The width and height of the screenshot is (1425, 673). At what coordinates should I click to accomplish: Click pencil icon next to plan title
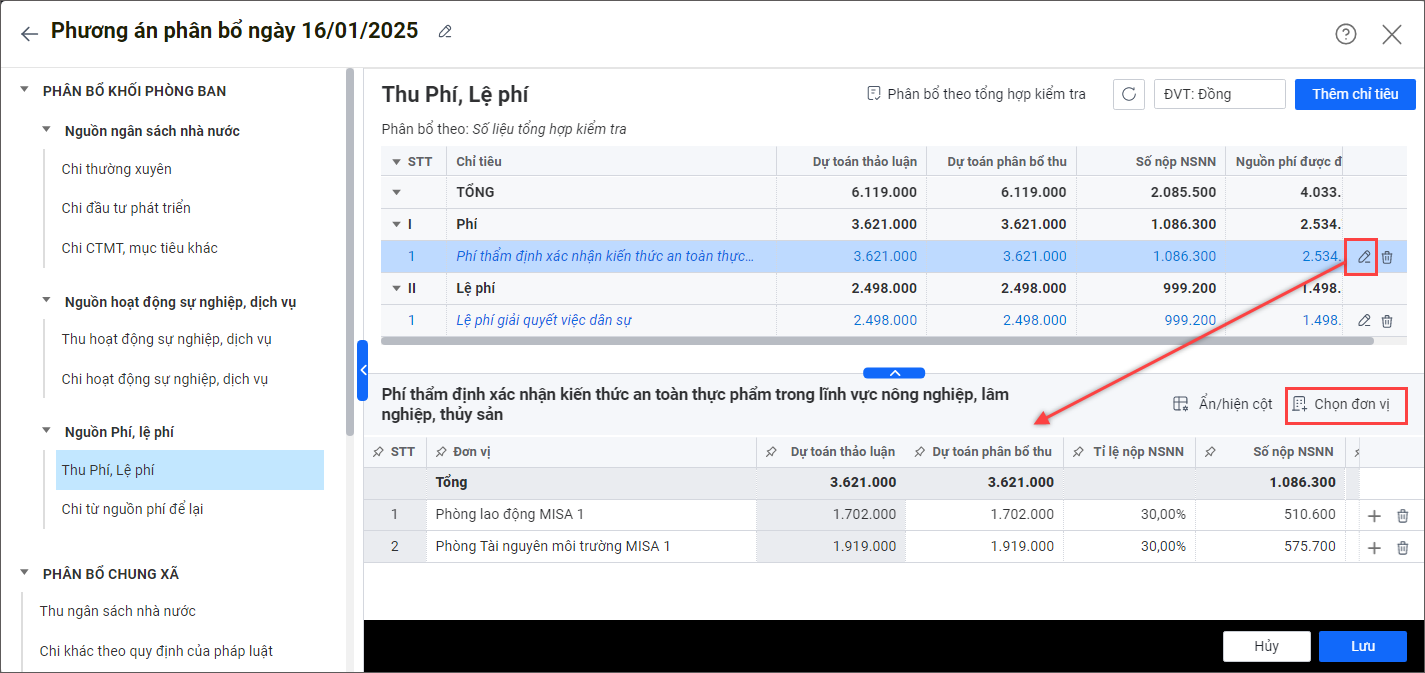(445, 32)
